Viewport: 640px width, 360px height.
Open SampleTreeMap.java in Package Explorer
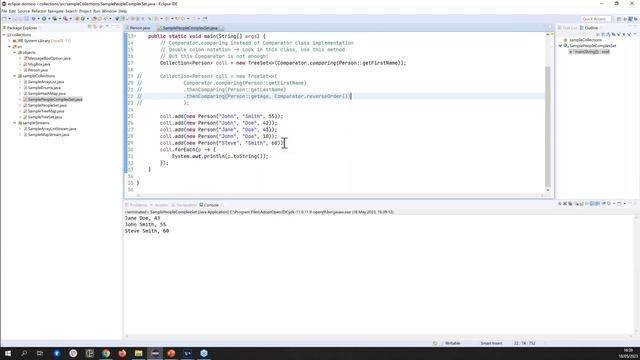(45, 111)
